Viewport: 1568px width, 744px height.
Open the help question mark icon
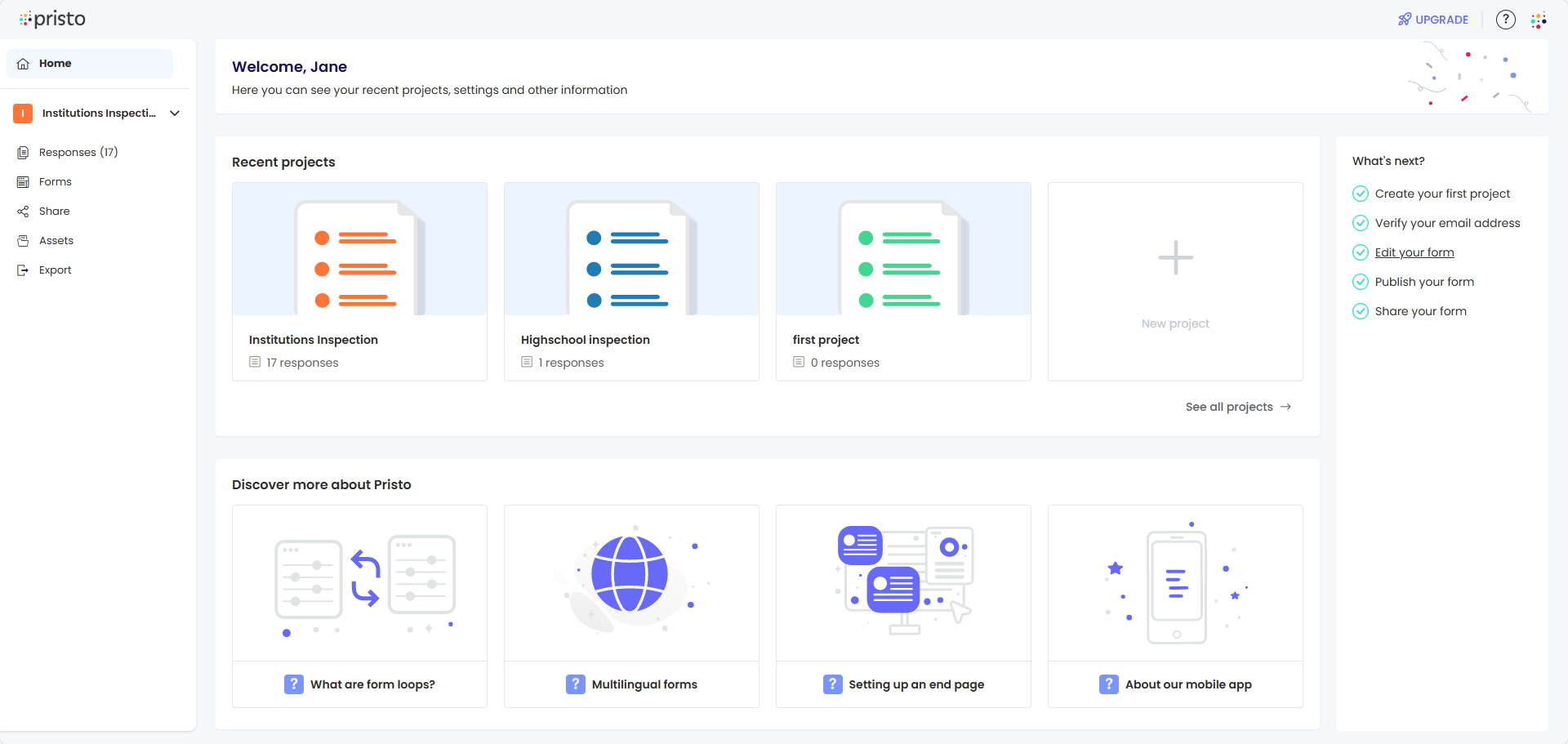click(x=1505, y=20)
